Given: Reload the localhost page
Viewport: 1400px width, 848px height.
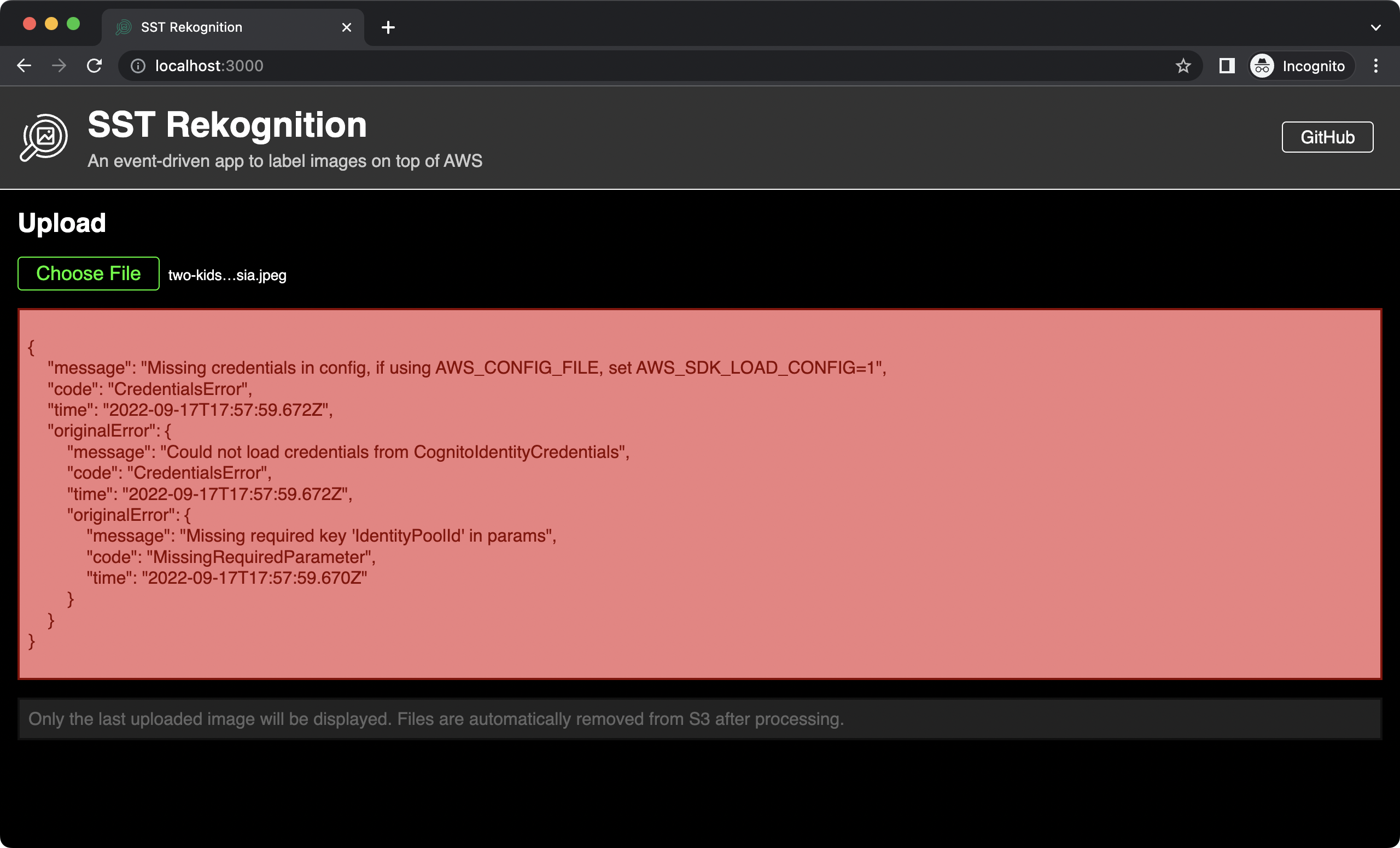Looking at the screenshot, I should (x=94, y=66).
